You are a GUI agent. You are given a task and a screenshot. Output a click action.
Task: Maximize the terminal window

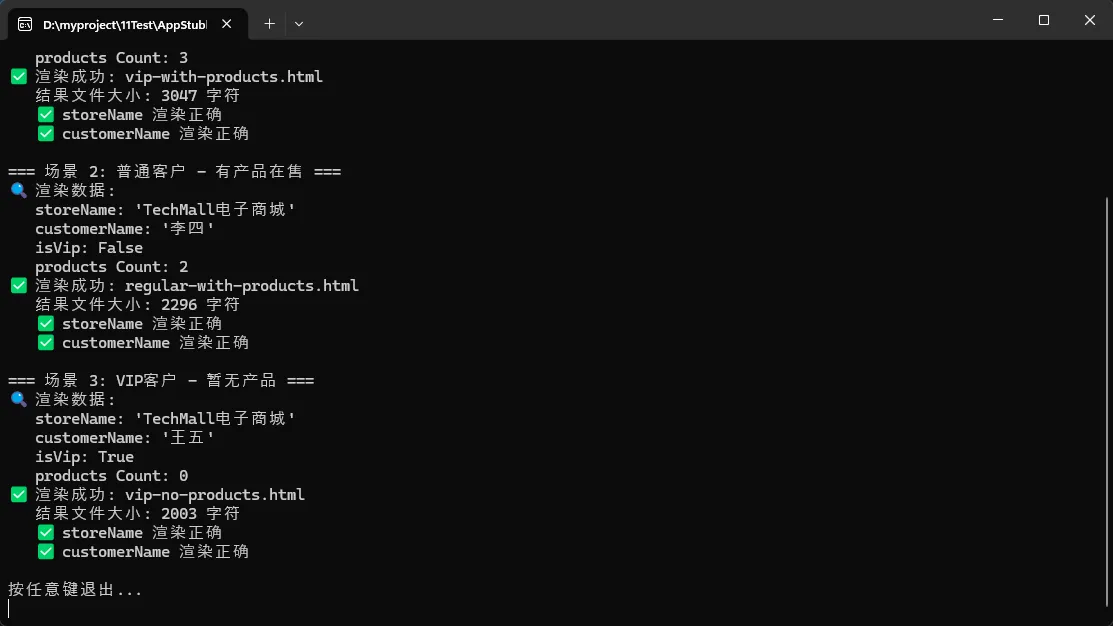[x=1044, y=20]
